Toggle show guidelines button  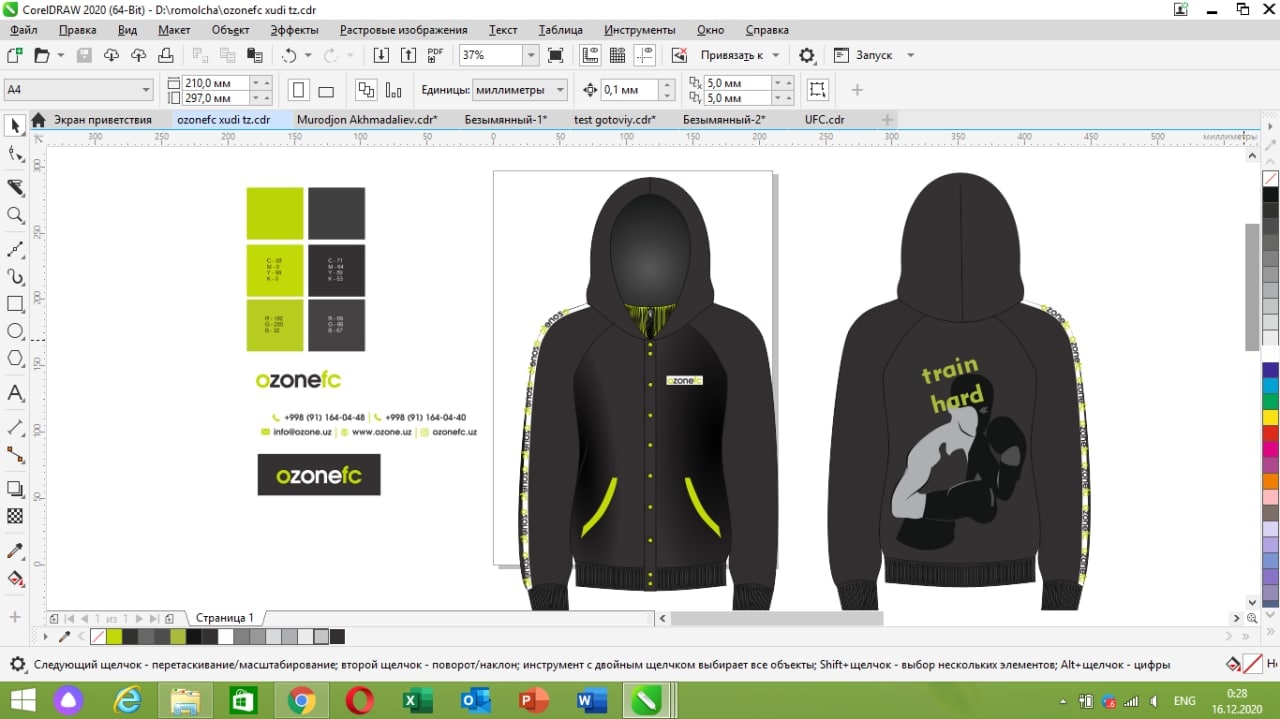pyautogui.click(x=645, y=55)
